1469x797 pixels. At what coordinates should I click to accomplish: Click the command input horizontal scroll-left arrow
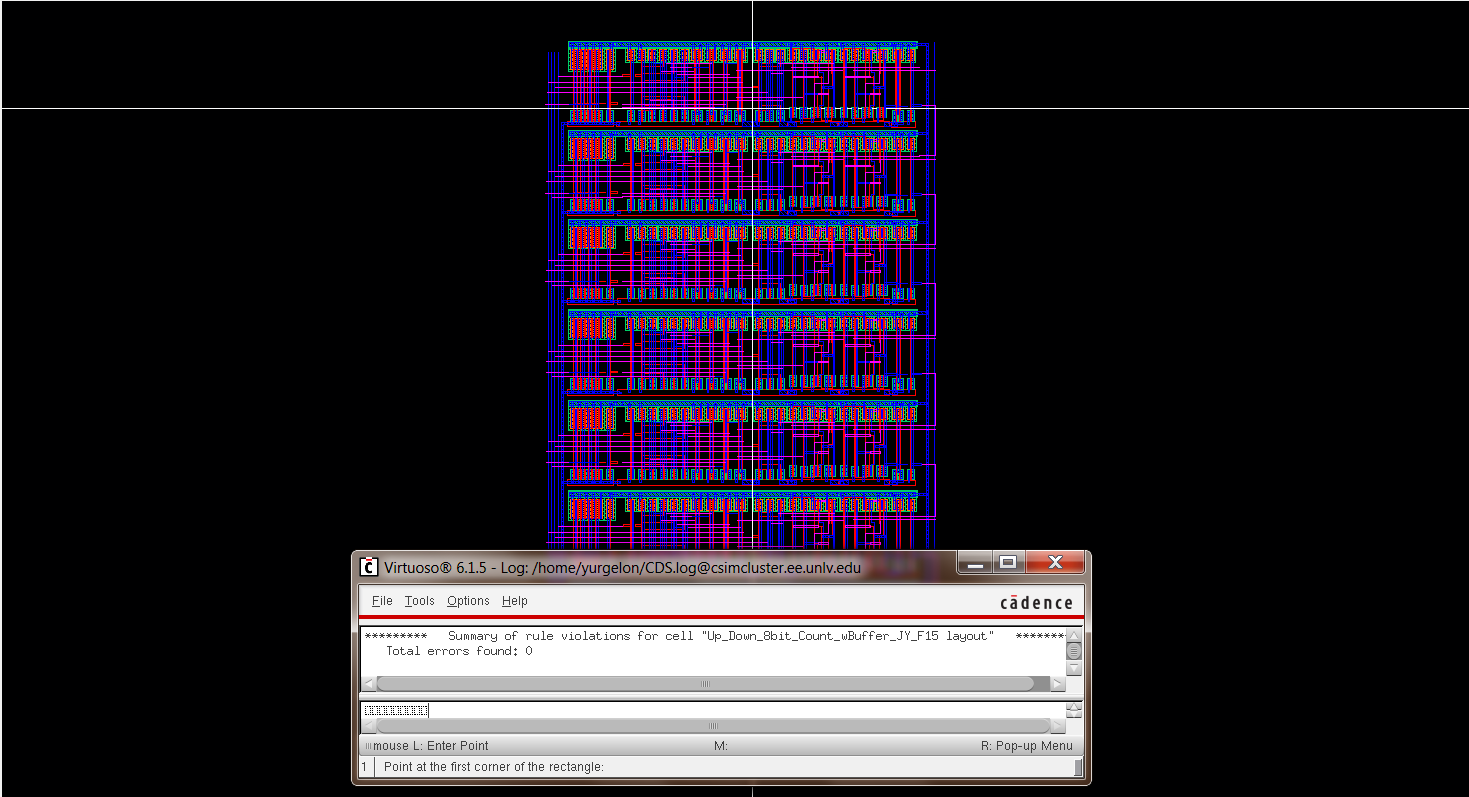[x=368, y=726]
